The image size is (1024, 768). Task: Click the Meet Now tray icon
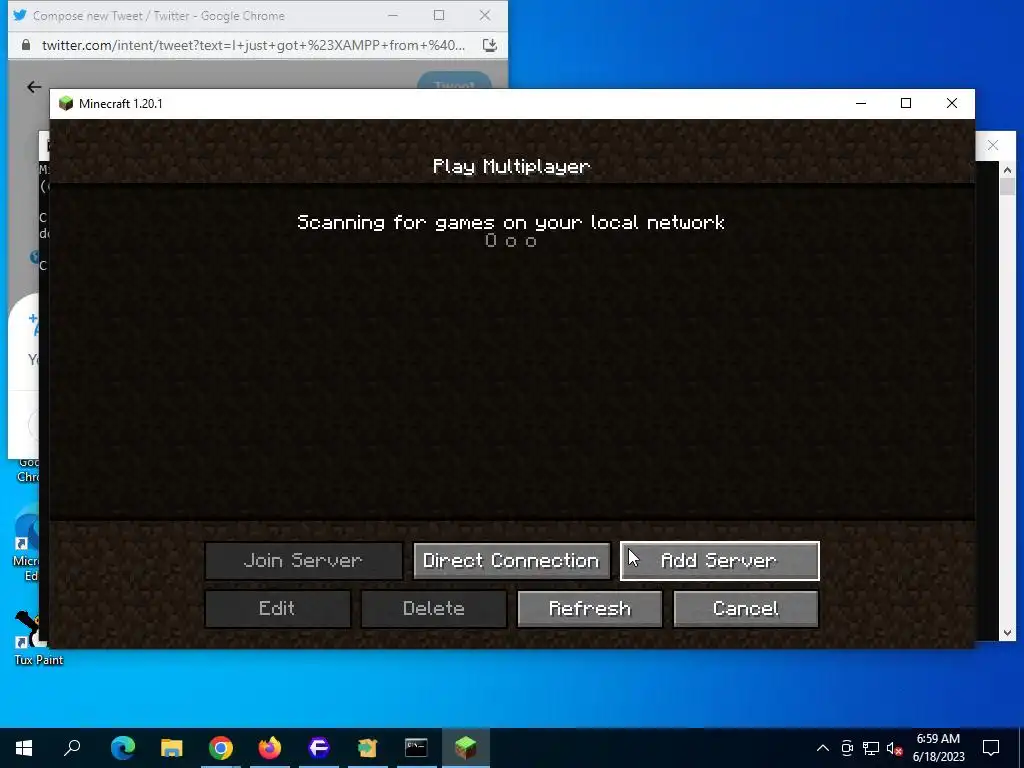[x=847, y=748]
